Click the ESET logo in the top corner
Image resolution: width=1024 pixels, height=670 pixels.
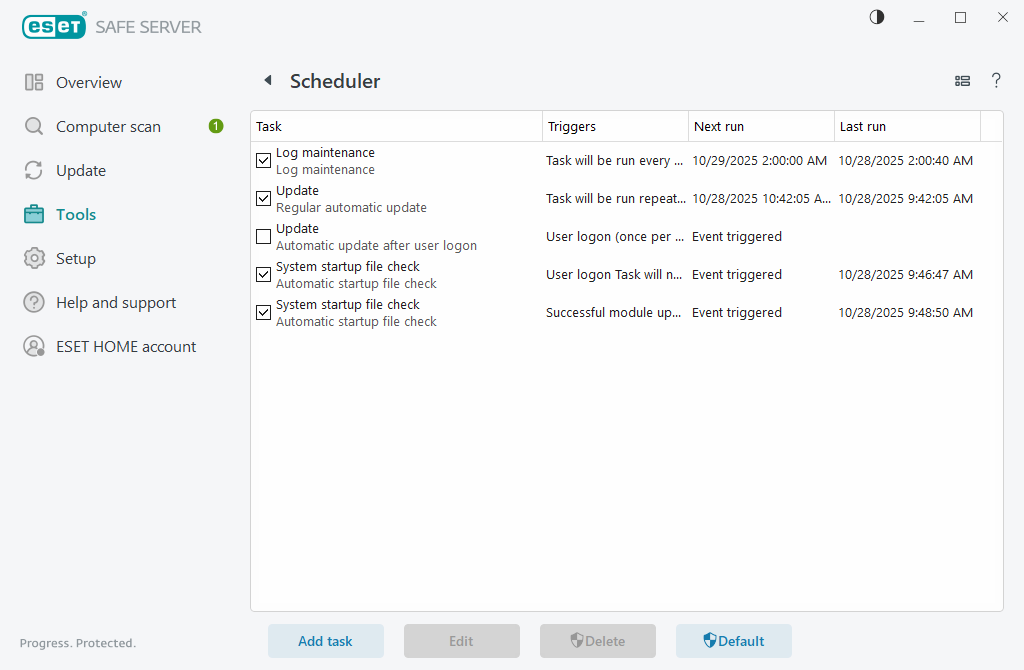(54, 26)
